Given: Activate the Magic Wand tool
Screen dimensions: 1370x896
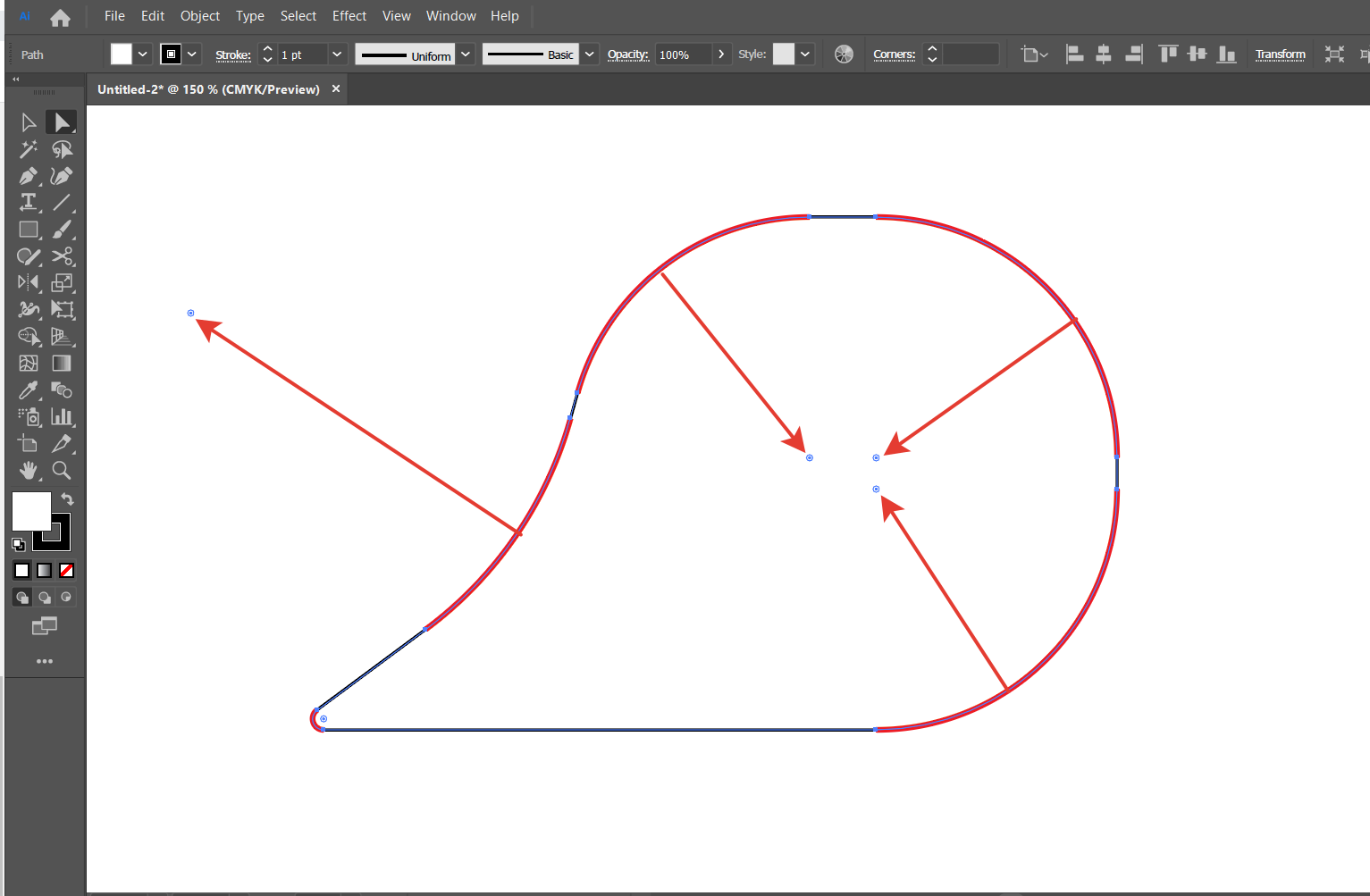Looking at the screenshot, I should [28, 149].
